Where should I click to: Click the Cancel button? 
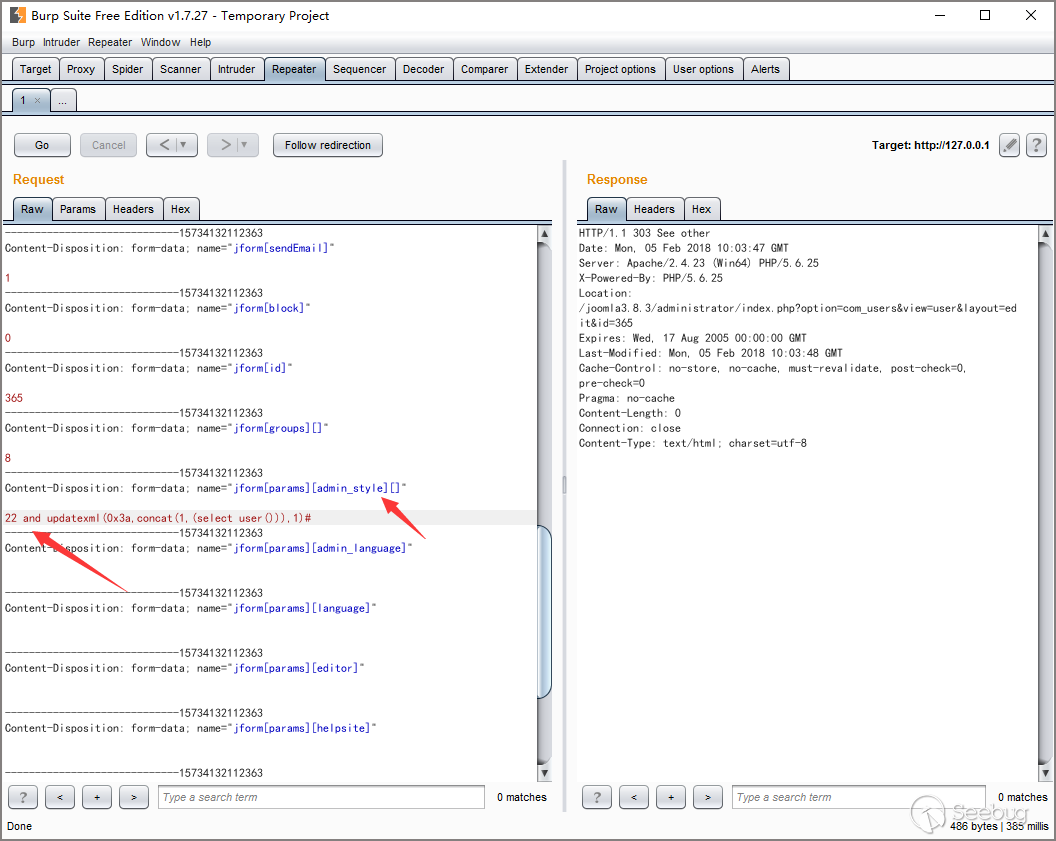tap(108, 145)
